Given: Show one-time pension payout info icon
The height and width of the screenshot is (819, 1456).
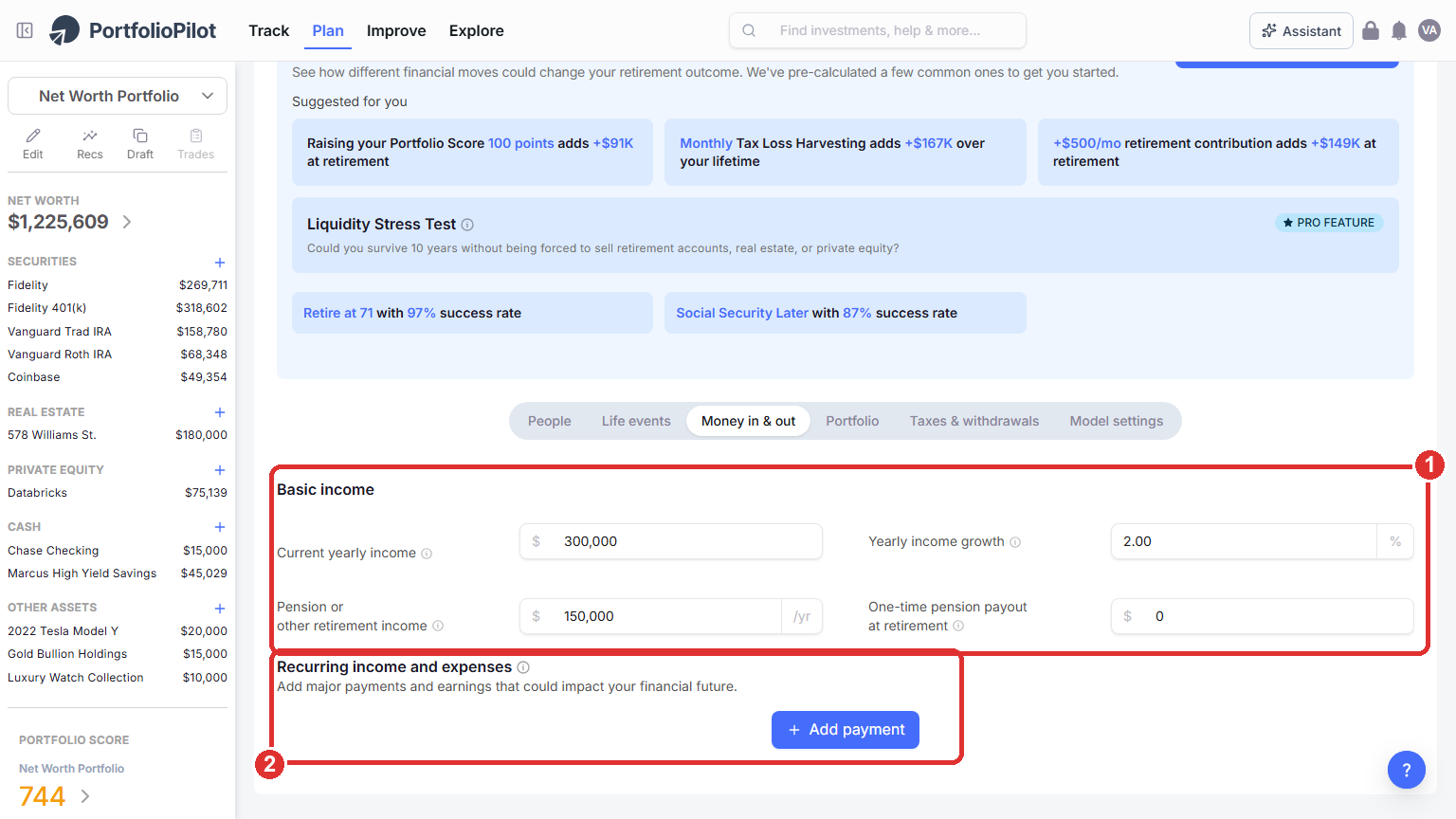Looking at the screenshot, I should click(958, 626).
